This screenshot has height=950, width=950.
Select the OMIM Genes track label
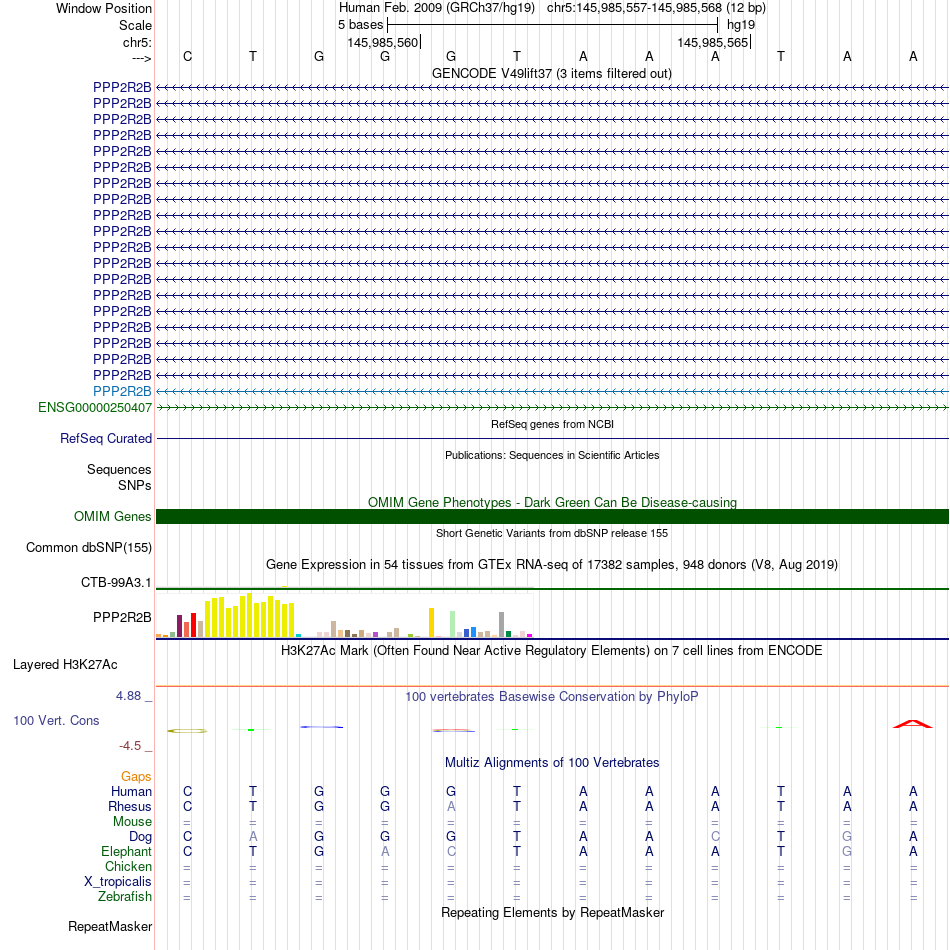(113, 517)
